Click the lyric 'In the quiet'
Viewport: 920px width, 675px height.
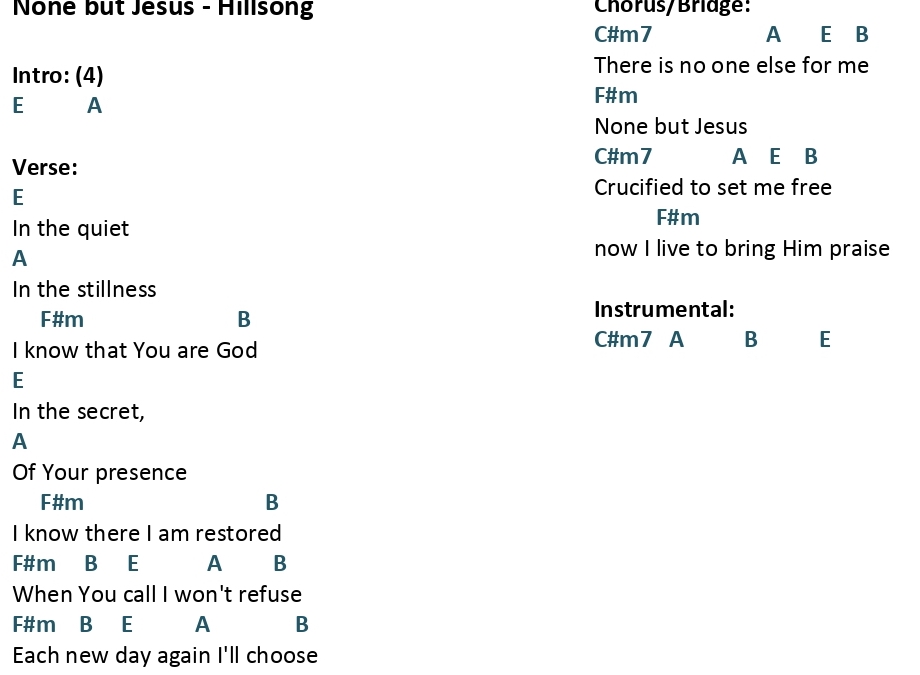(70, 228)
